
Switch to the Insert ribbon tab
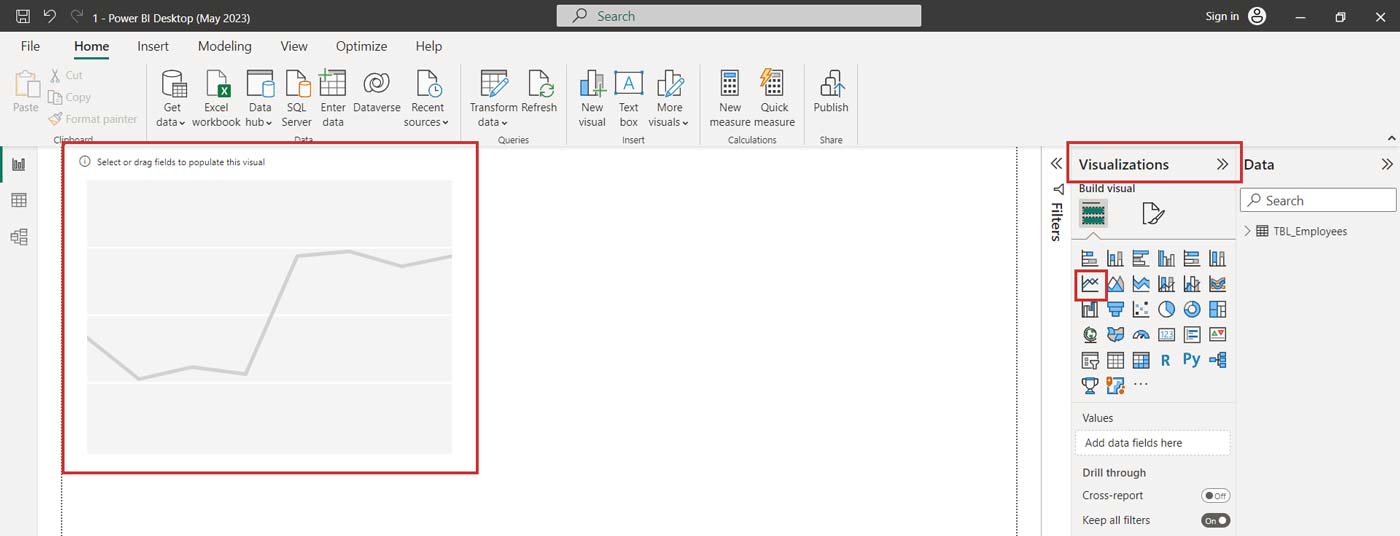(153, 46)
